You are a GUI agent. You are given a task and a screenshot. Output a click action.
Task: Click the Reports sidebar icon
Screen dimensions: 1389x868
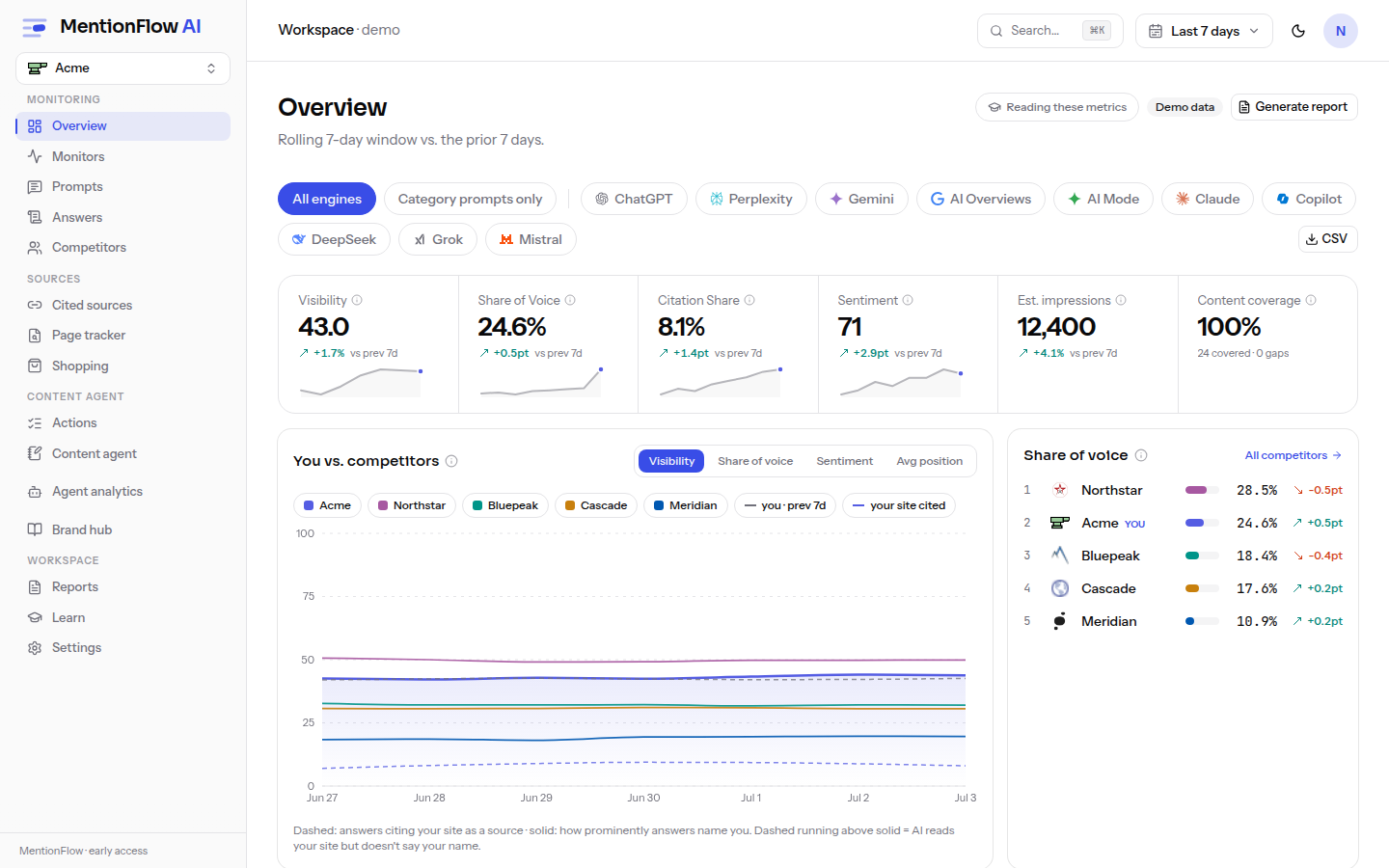click(x=35, y=586)
